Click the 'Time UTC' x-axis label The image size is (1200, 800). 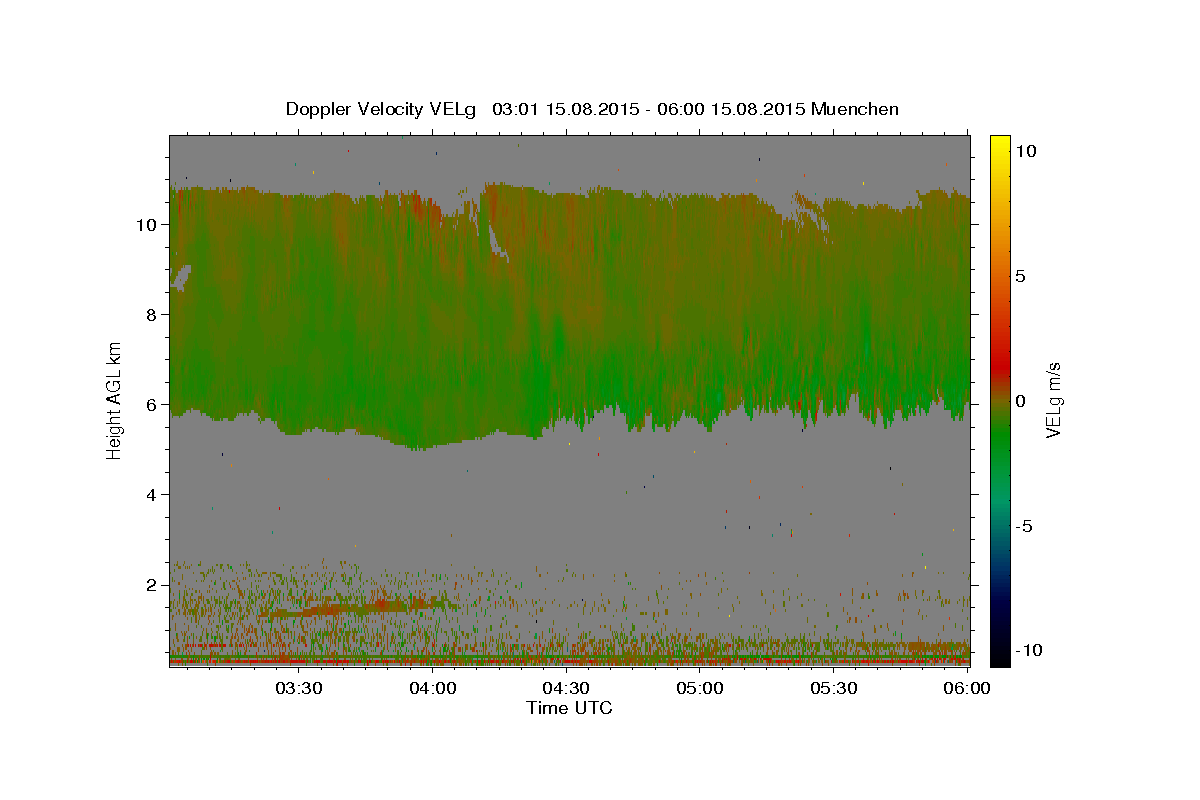[x=569, y=708]
